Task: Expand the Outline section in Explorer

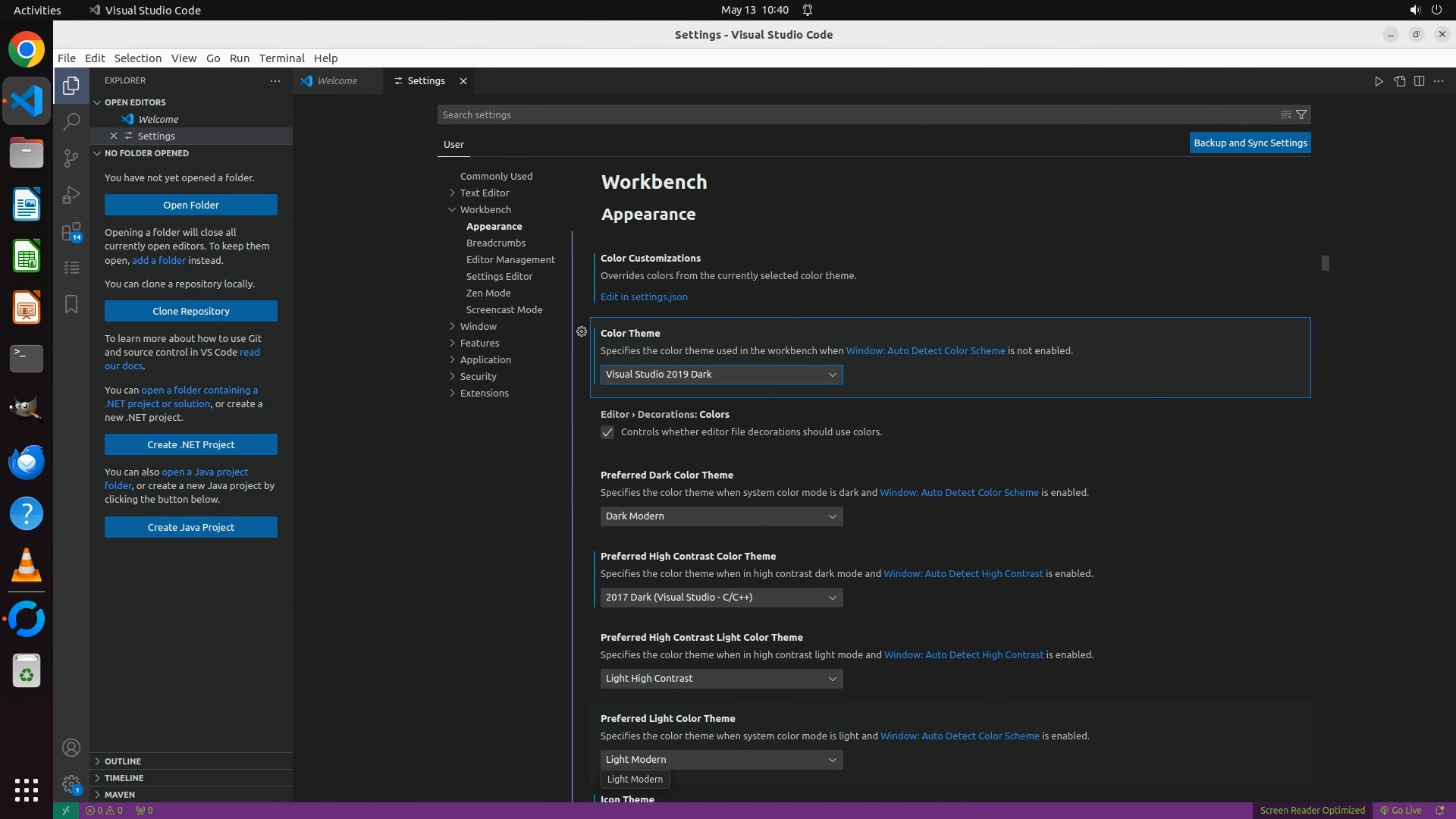Action: [x=123, y=761]
